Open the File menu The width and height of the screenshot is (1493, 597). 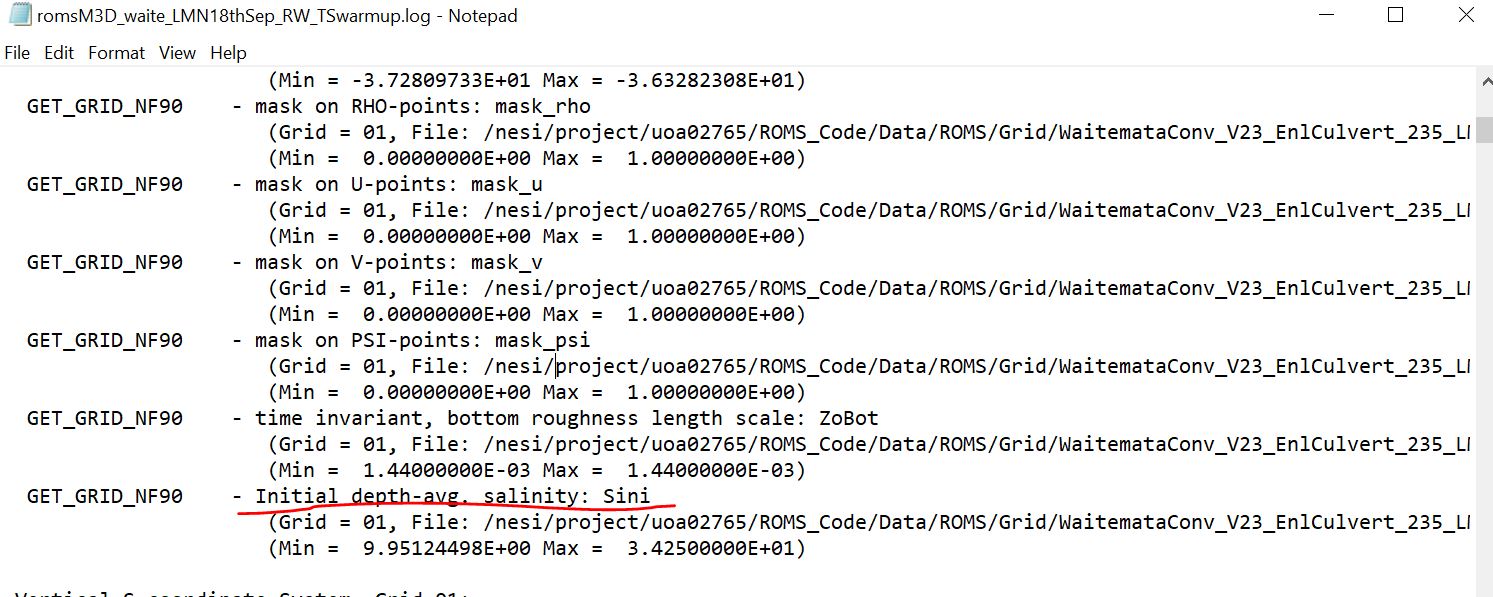[x=17, y=53]
